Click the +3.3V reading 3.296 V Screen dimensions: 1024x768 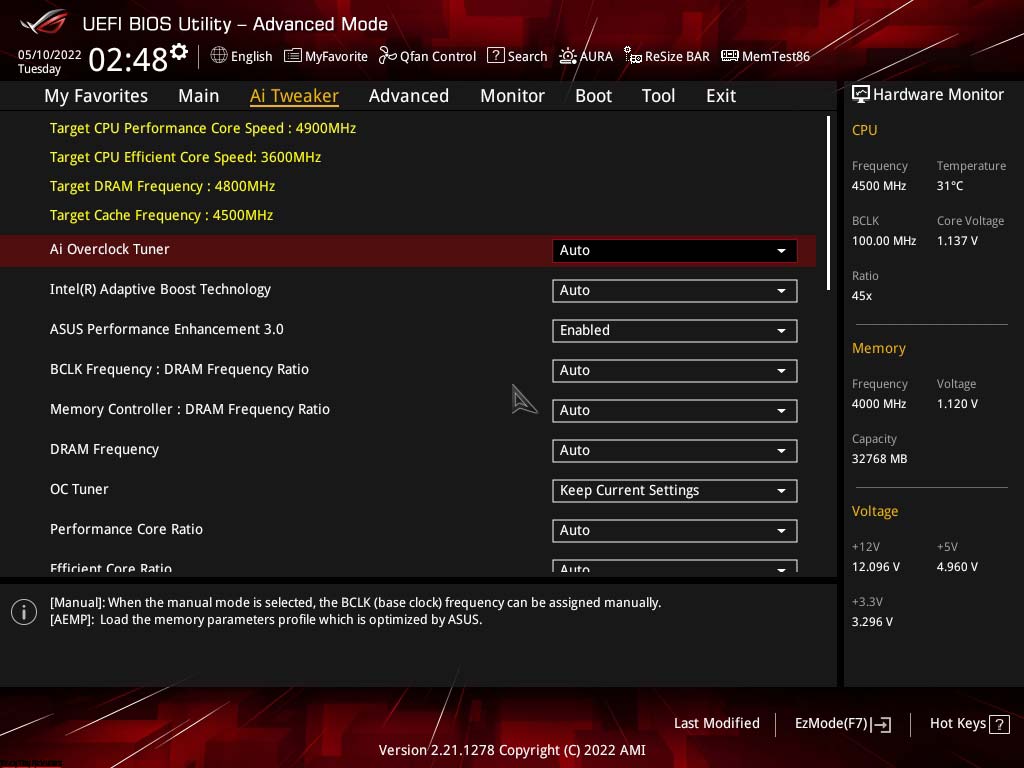872,622
